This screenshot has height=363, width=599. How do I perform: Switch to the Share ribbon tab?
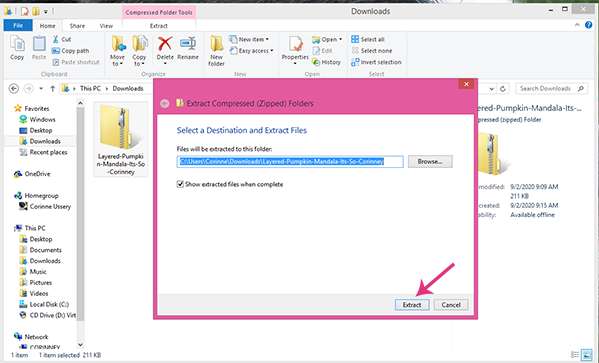77,26
